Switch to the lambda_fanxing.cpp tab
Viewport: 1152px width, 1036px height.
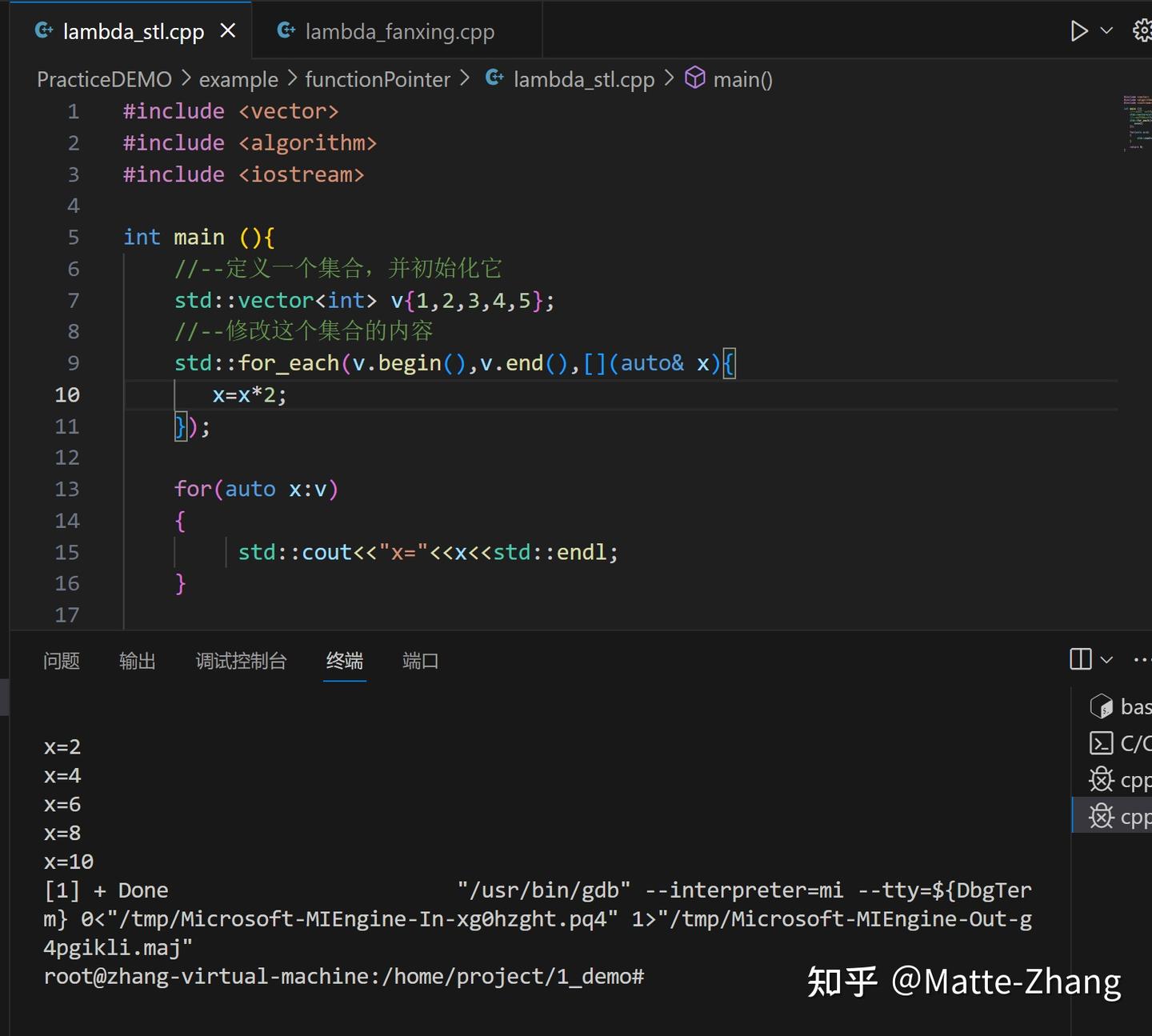(x=398, y=31)
